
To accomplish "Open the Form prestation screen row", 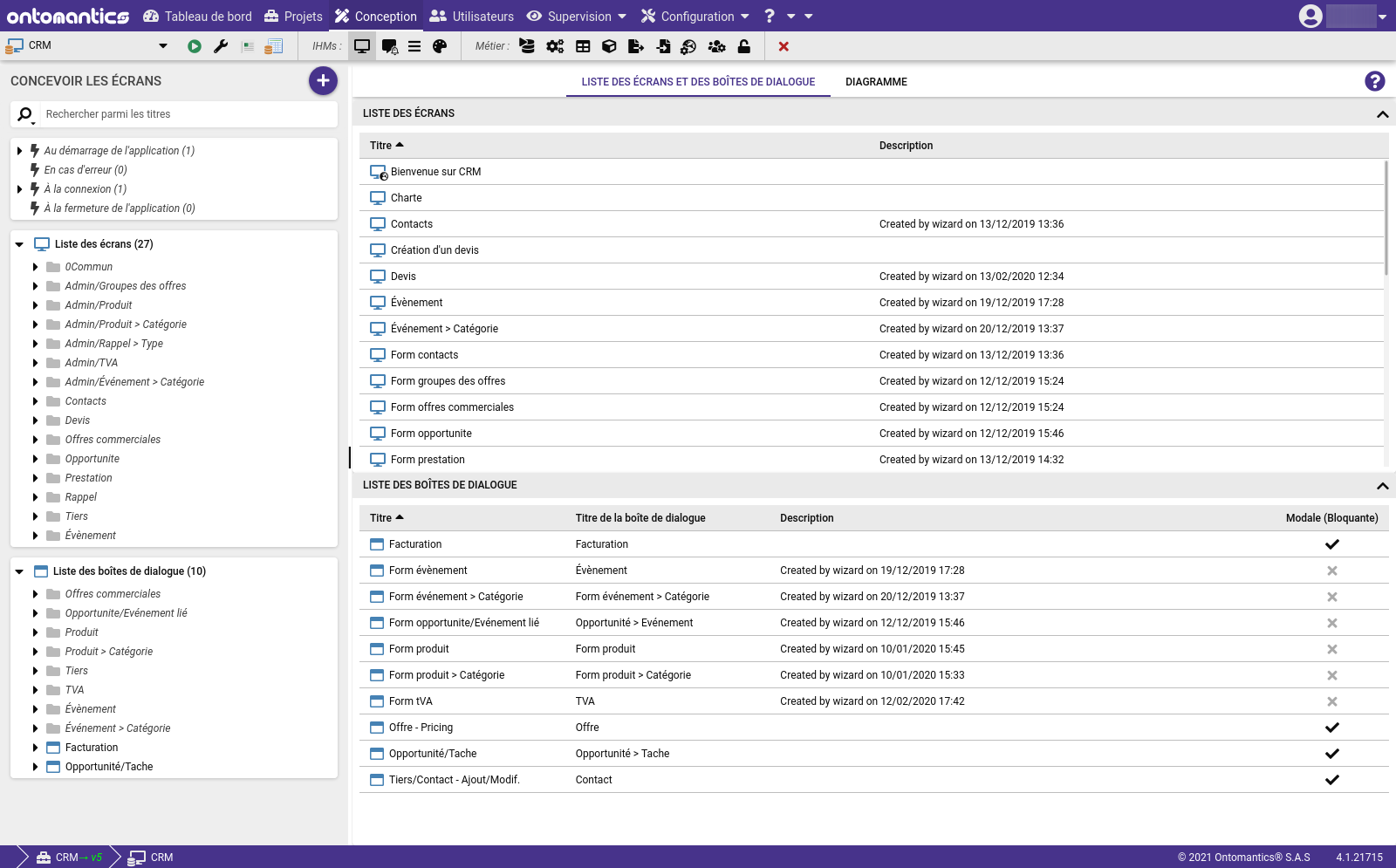I will click(x=872, y=460).
